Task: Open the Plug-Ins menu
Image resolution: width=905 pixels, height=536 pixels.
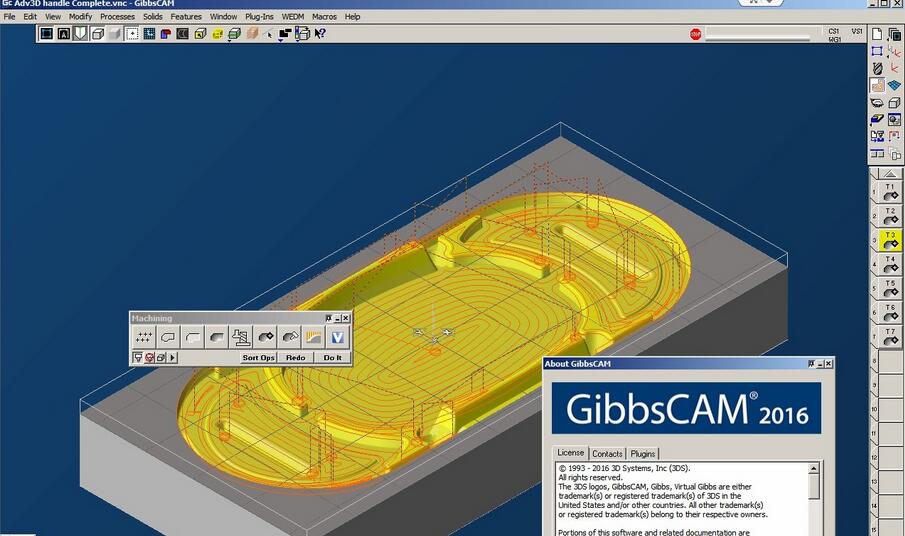Action: (x=259, y=17)
